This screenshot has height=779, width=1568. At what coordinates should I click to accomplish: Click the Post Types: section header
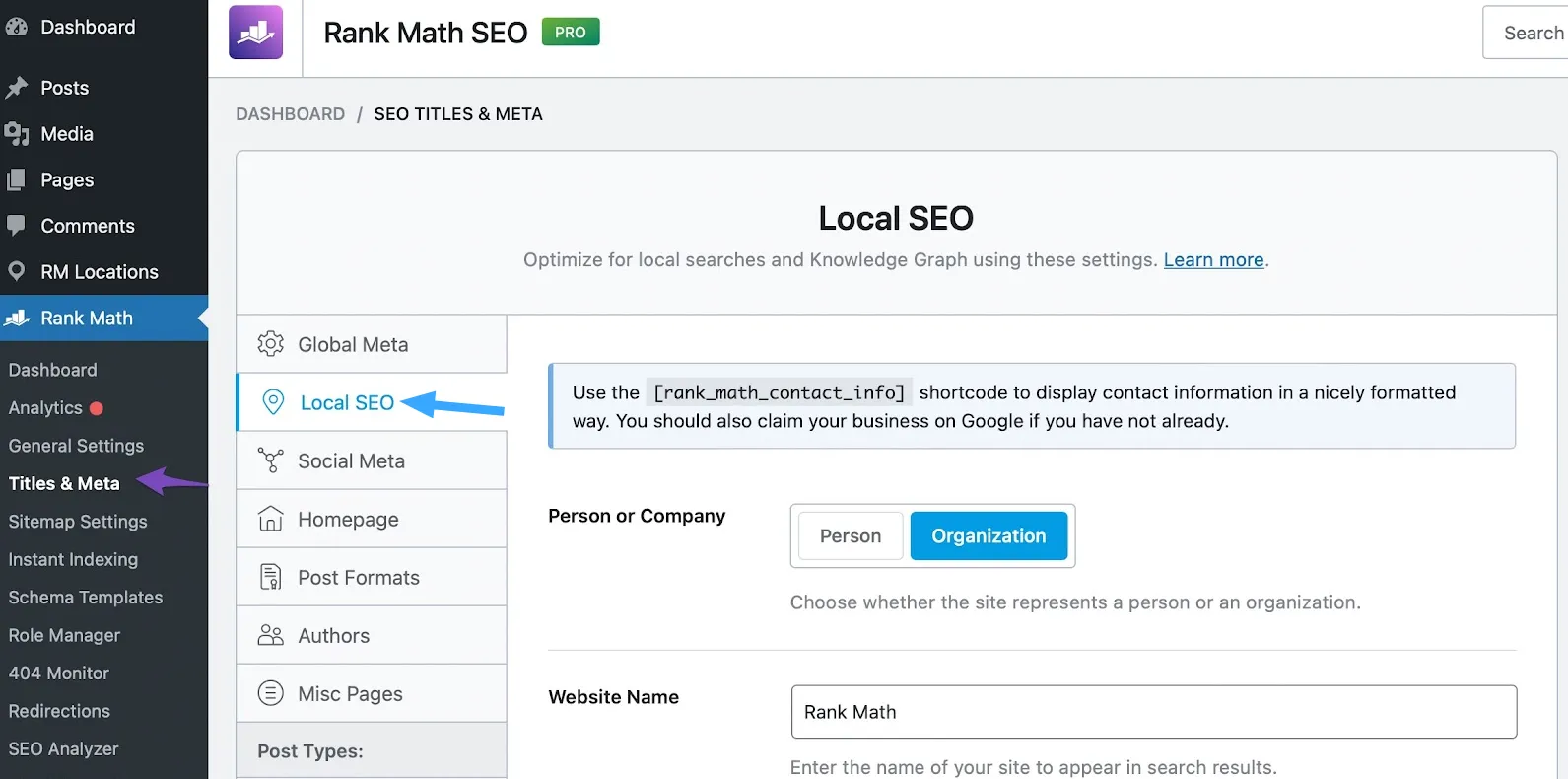[x=372, y=750]
